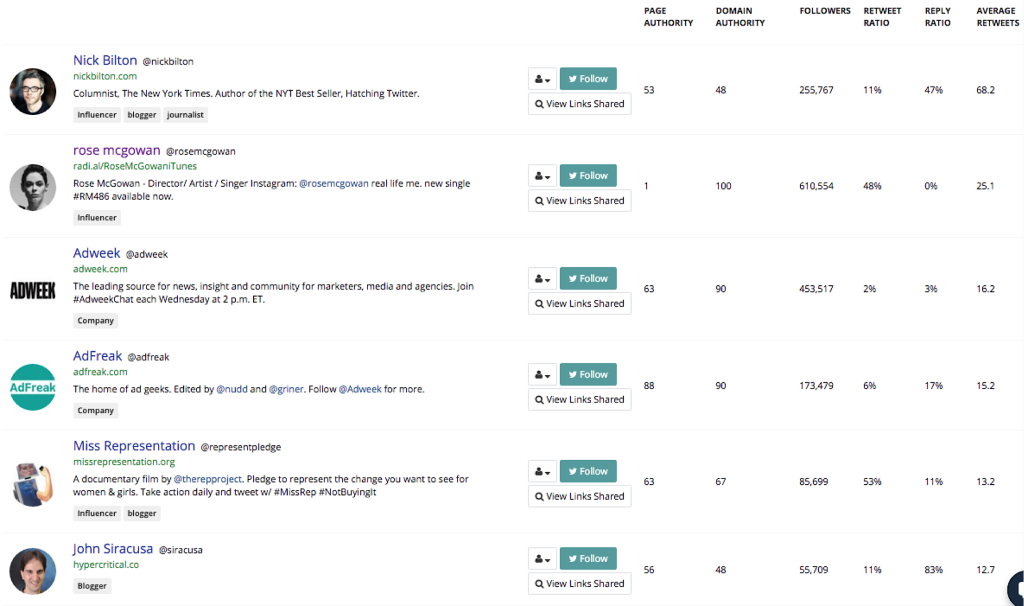Click the person icon beside rose mcgowan's Follow button
This screenshot has width=1024, height=606.
[x=541, y=175]
